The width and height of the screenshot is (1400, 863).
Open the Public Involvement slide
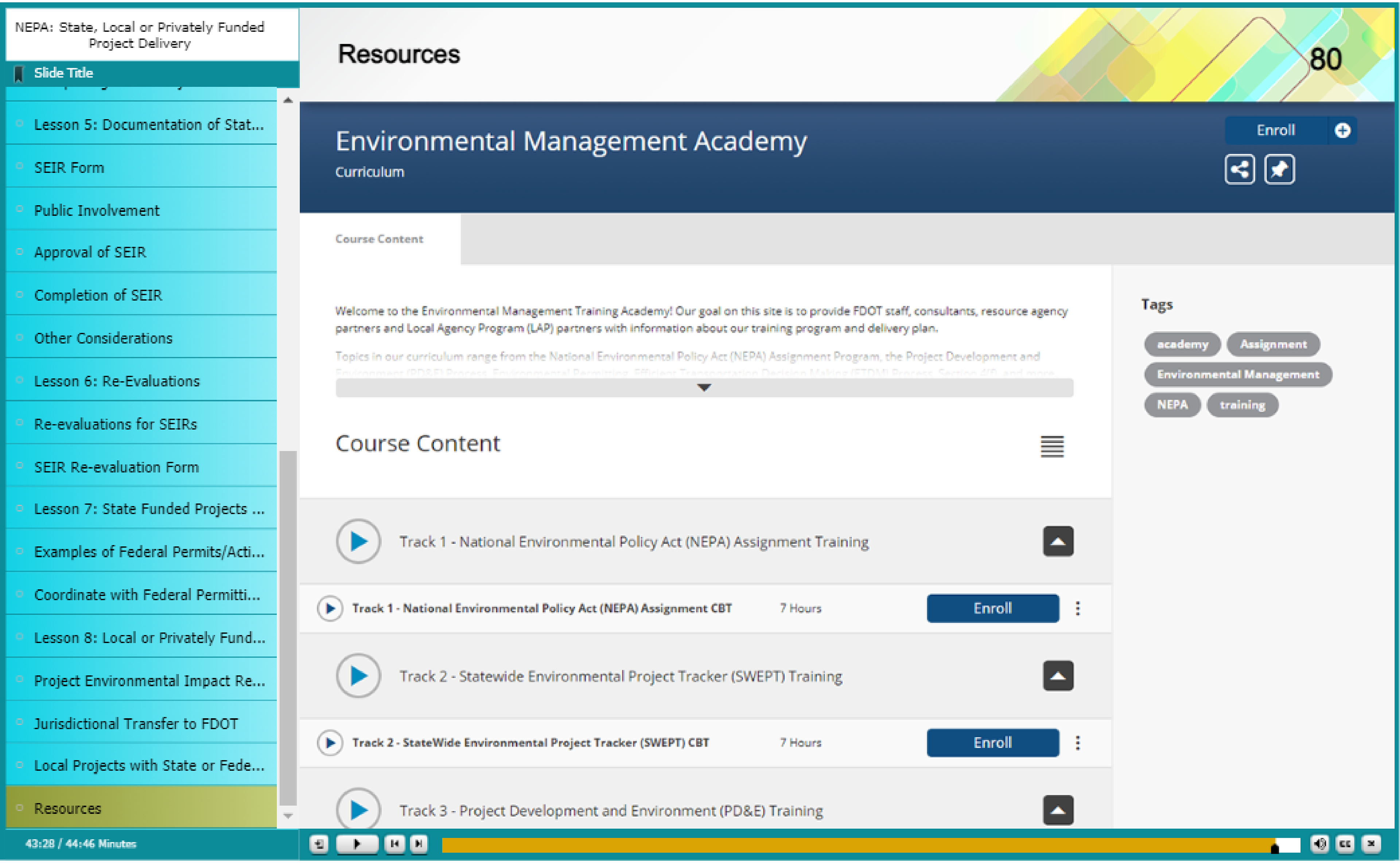click(x=141, y=210)
